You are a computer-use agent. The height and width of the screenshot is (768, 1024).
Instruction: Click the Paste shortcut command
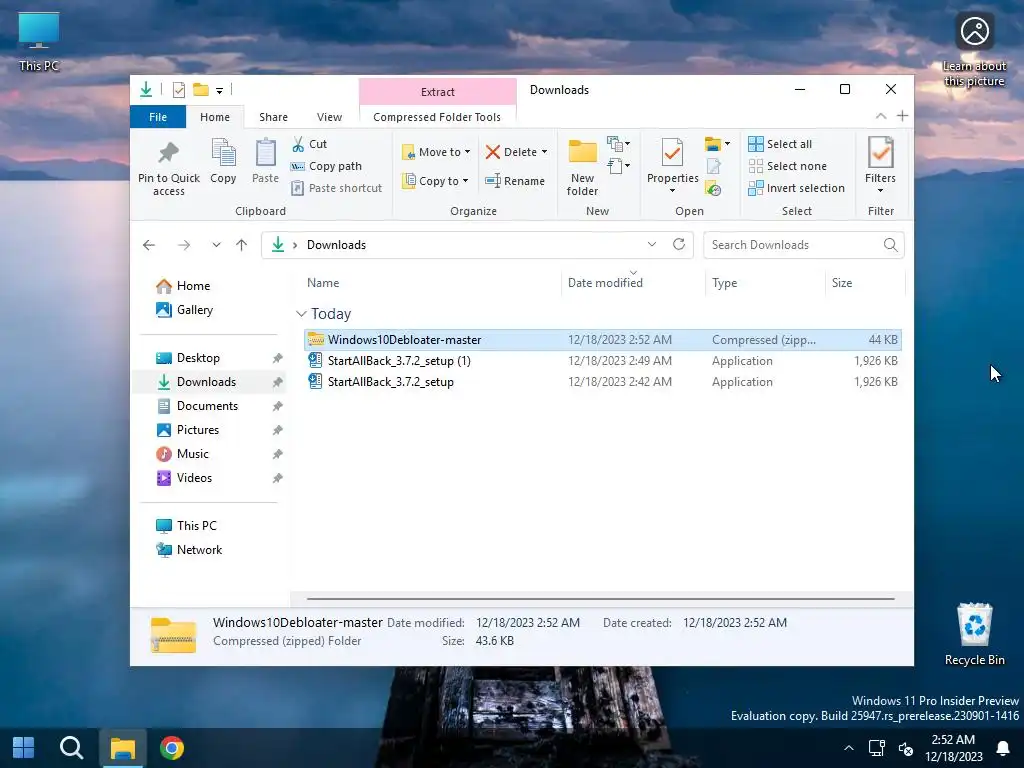coord(336,188)
